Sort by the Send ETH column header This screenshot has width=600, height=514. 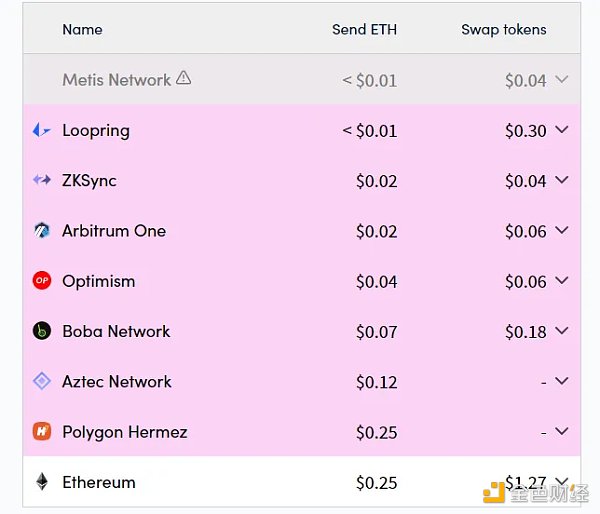(x=364, y=29)
